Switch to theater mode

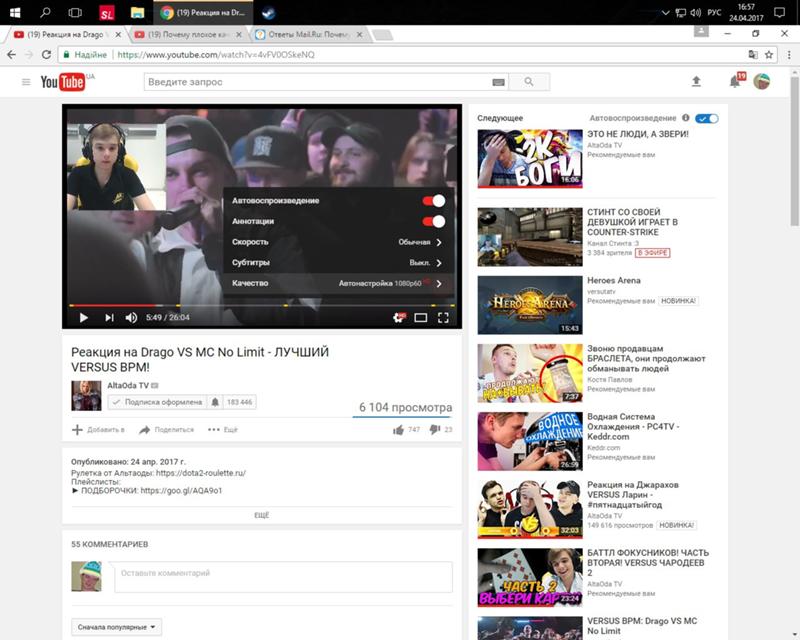[420, 318]
